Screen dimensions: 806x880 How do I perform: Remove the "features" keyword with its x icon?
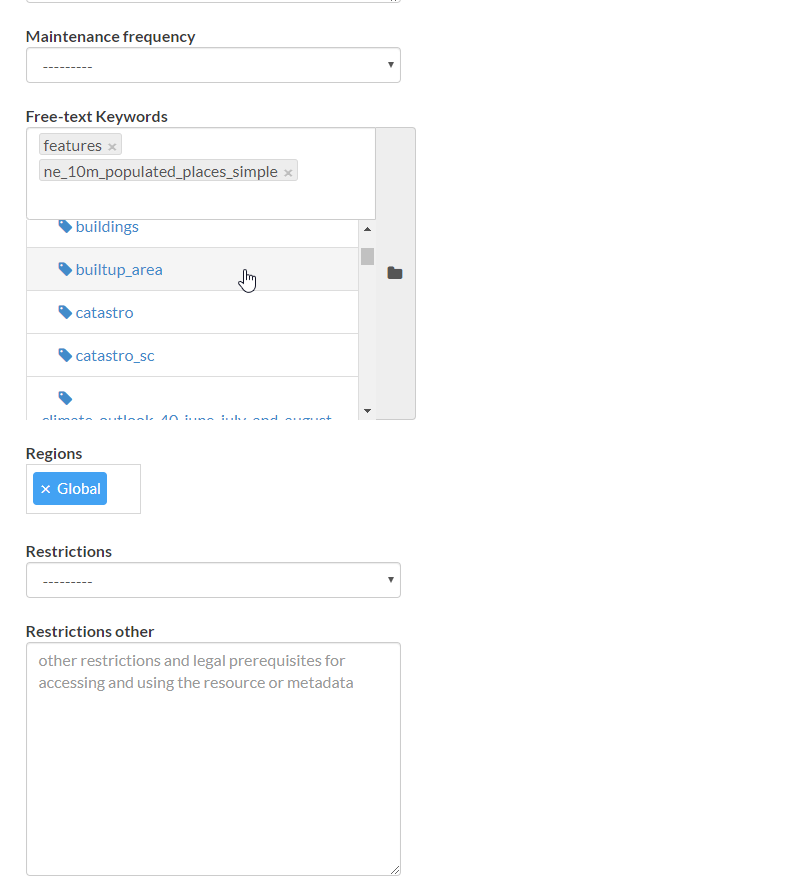pos(110,145)
